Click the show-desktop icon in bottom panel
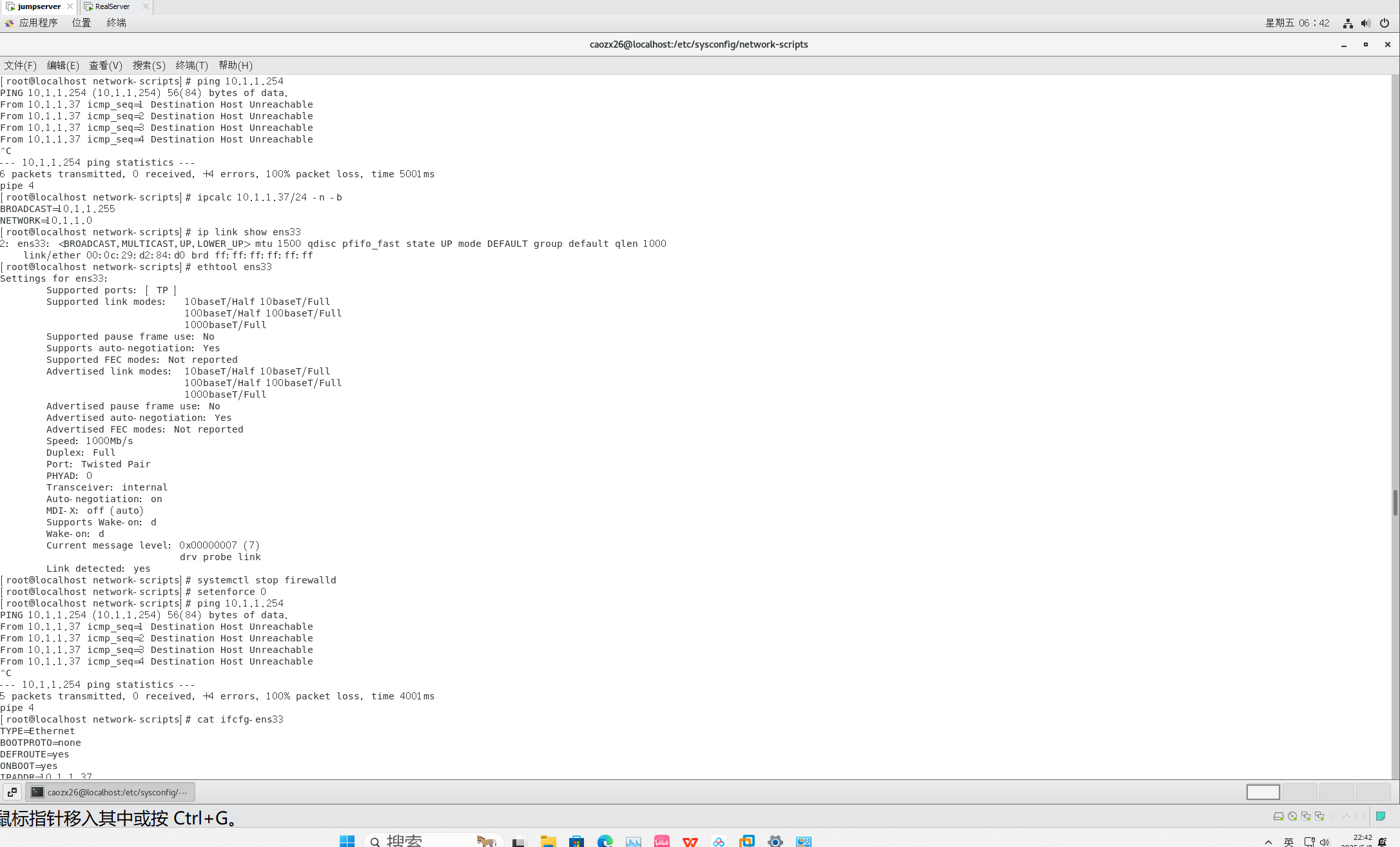Screen dimensions: 1400x847 (x=12, y=792)
